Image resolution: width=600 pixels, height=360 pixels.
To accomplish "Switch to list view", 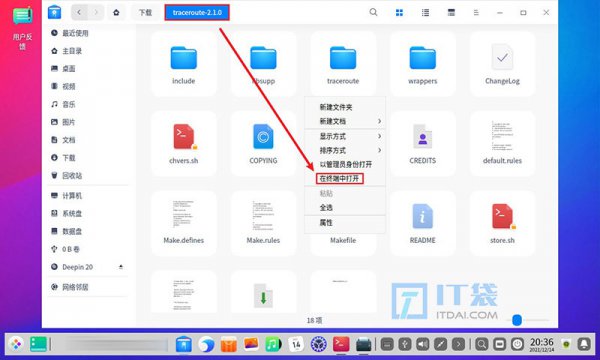I will tap(425, 13).
